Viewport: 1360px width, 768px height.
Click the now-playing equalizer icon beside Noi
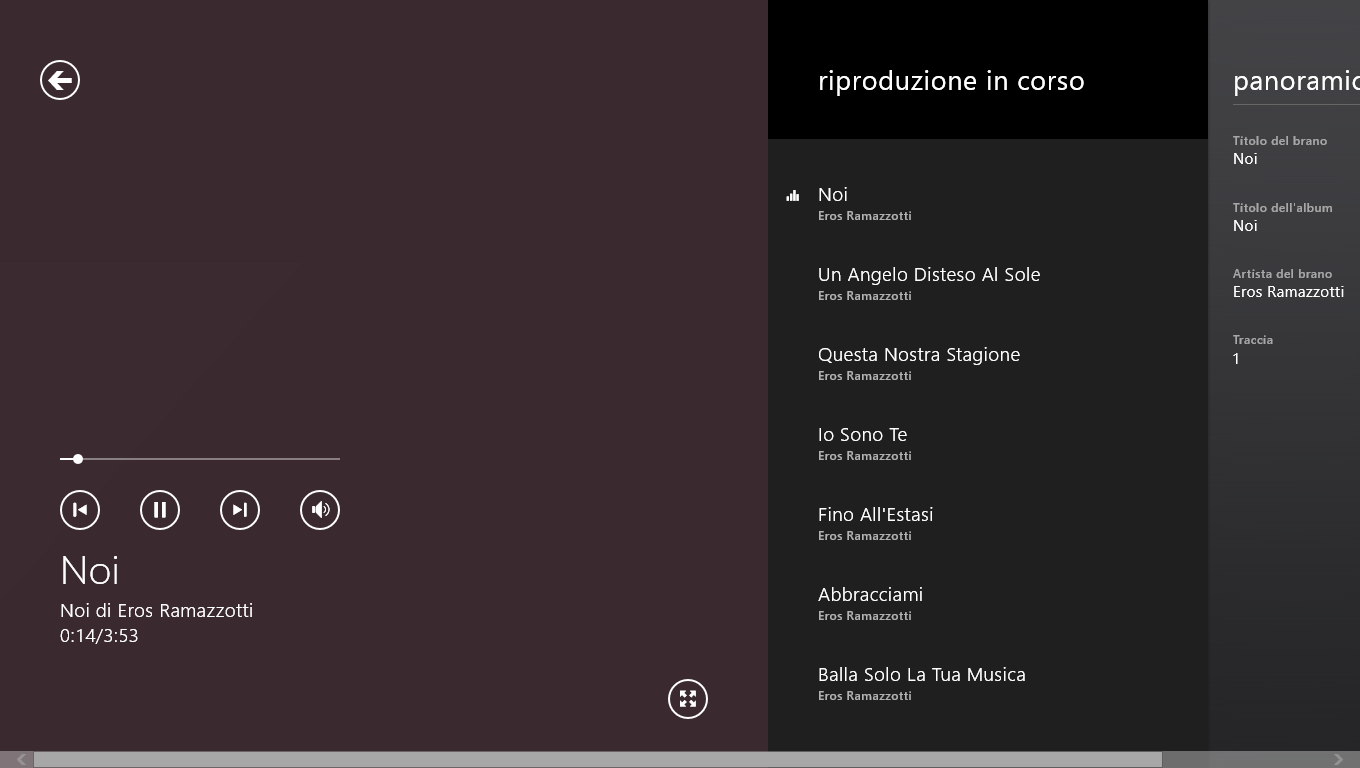pyautogui.click(x=793, y=196)
